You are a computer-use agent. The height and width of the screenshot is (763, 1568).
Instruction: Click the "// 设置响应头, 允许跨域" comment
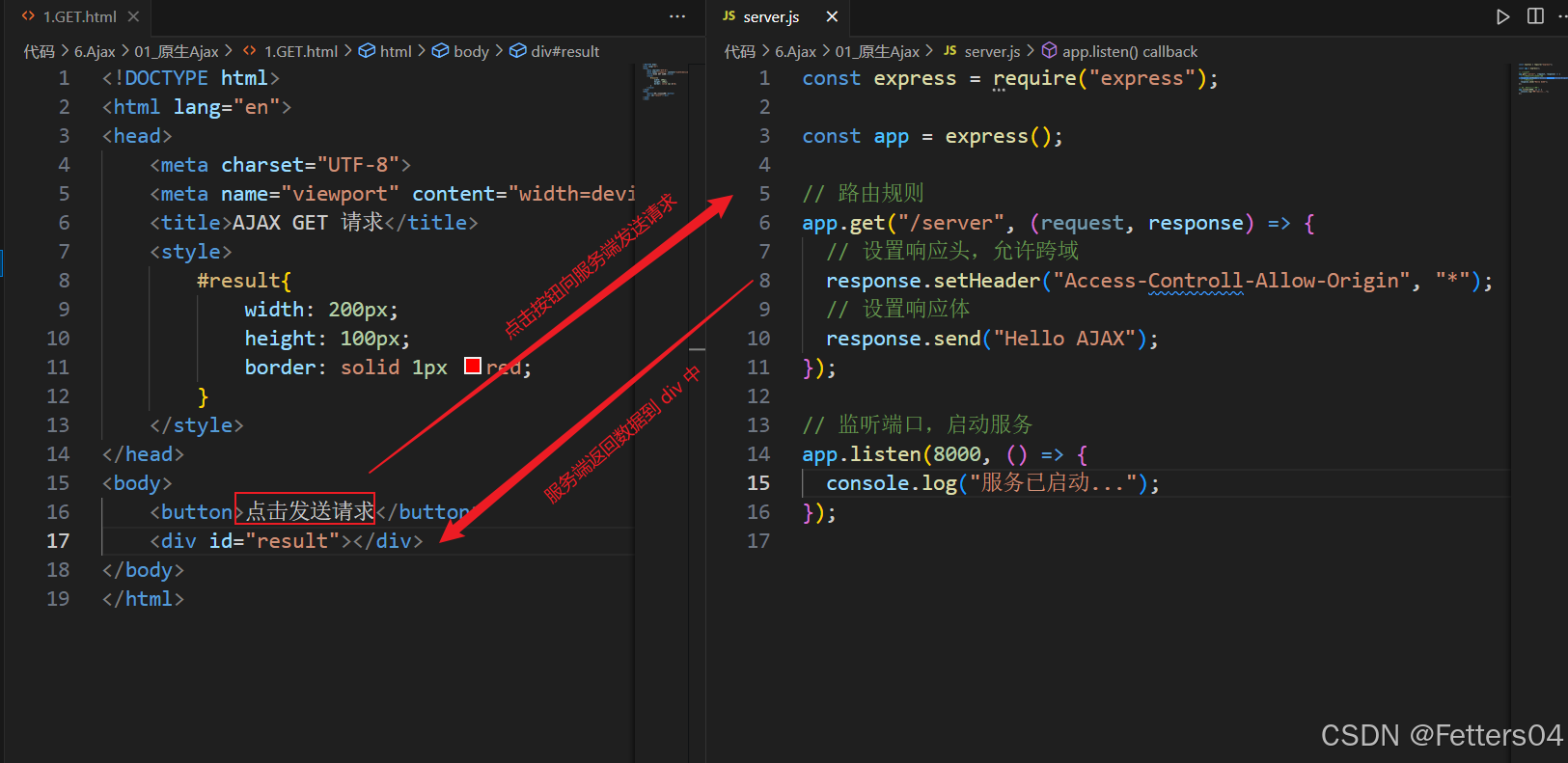coord(952,252)
